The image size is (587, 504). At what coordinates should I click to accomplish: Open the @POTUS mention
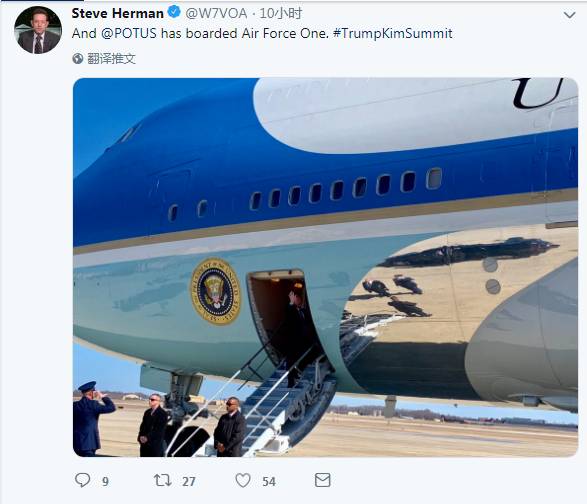pyautogui.click(x=129, y=33)
